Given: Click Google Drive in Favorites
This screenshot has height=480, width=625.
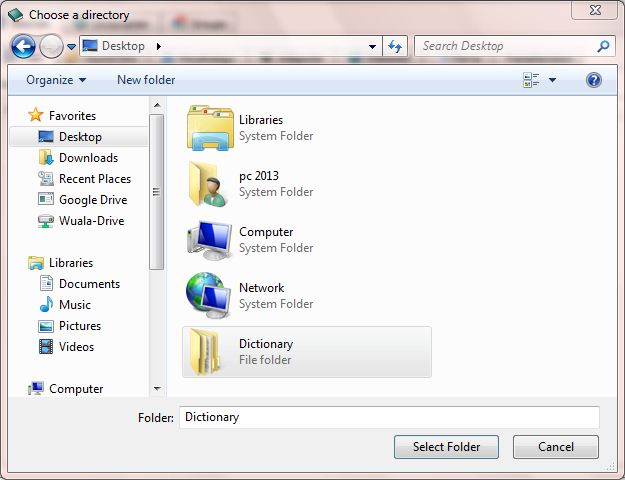Looking at the screenshot, I should point(92,200).
